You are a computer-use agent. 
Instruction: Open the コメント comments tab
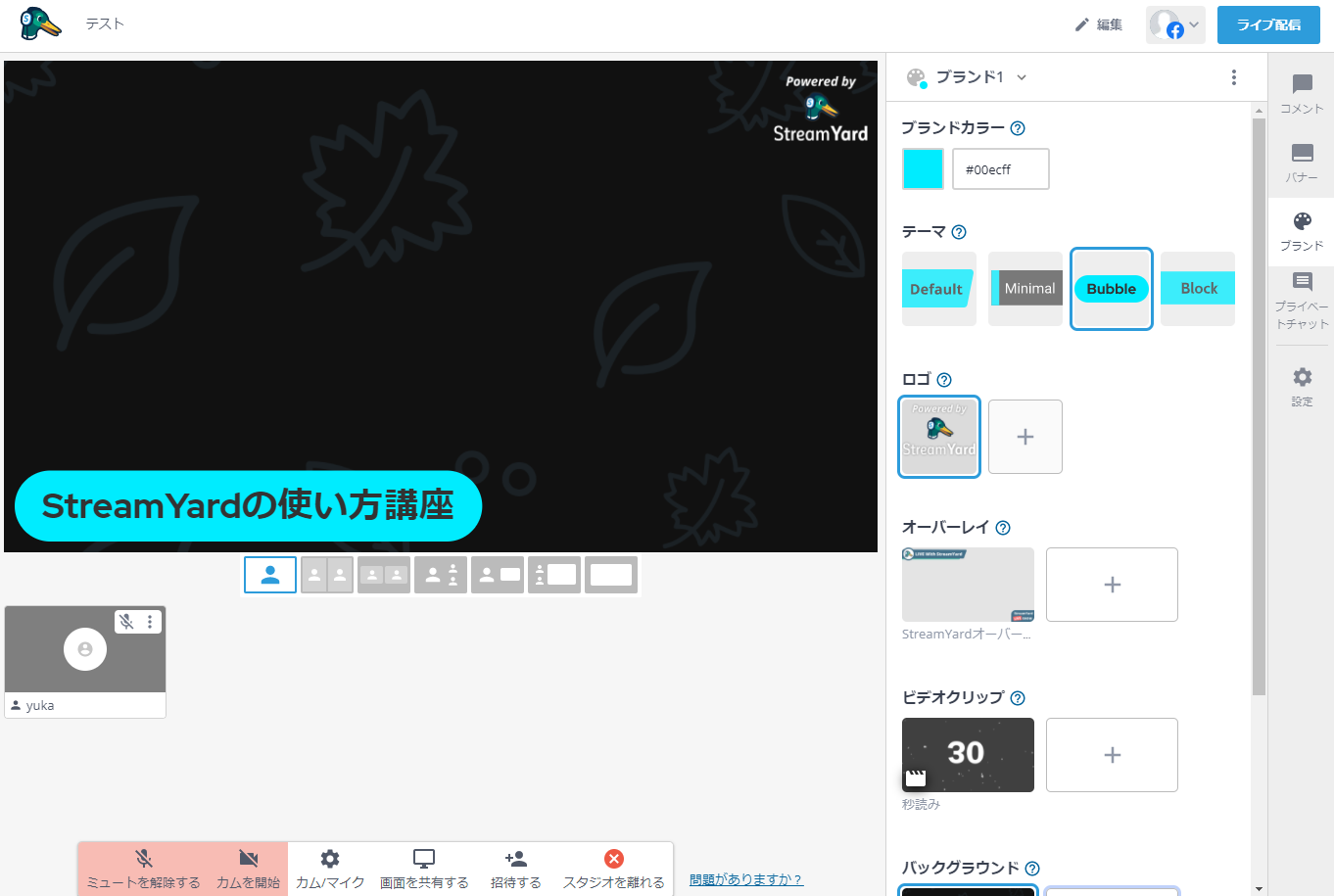click(1302, 94)
